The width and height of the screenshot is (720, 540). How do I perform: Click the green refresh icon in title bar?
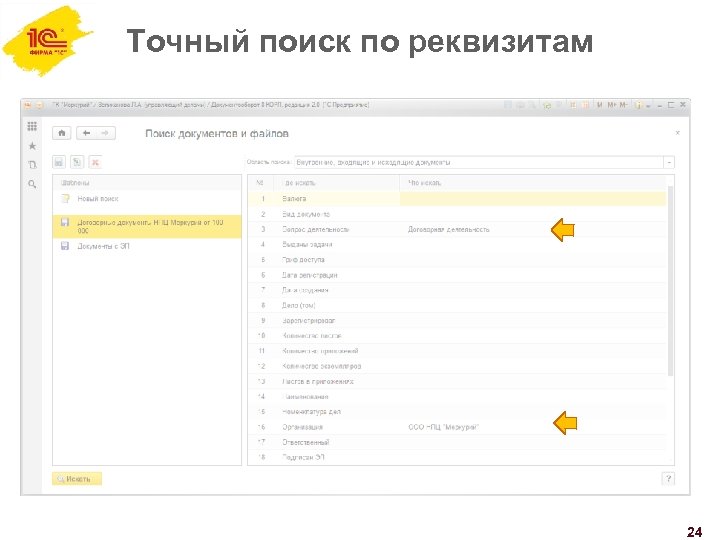(547, 105)
